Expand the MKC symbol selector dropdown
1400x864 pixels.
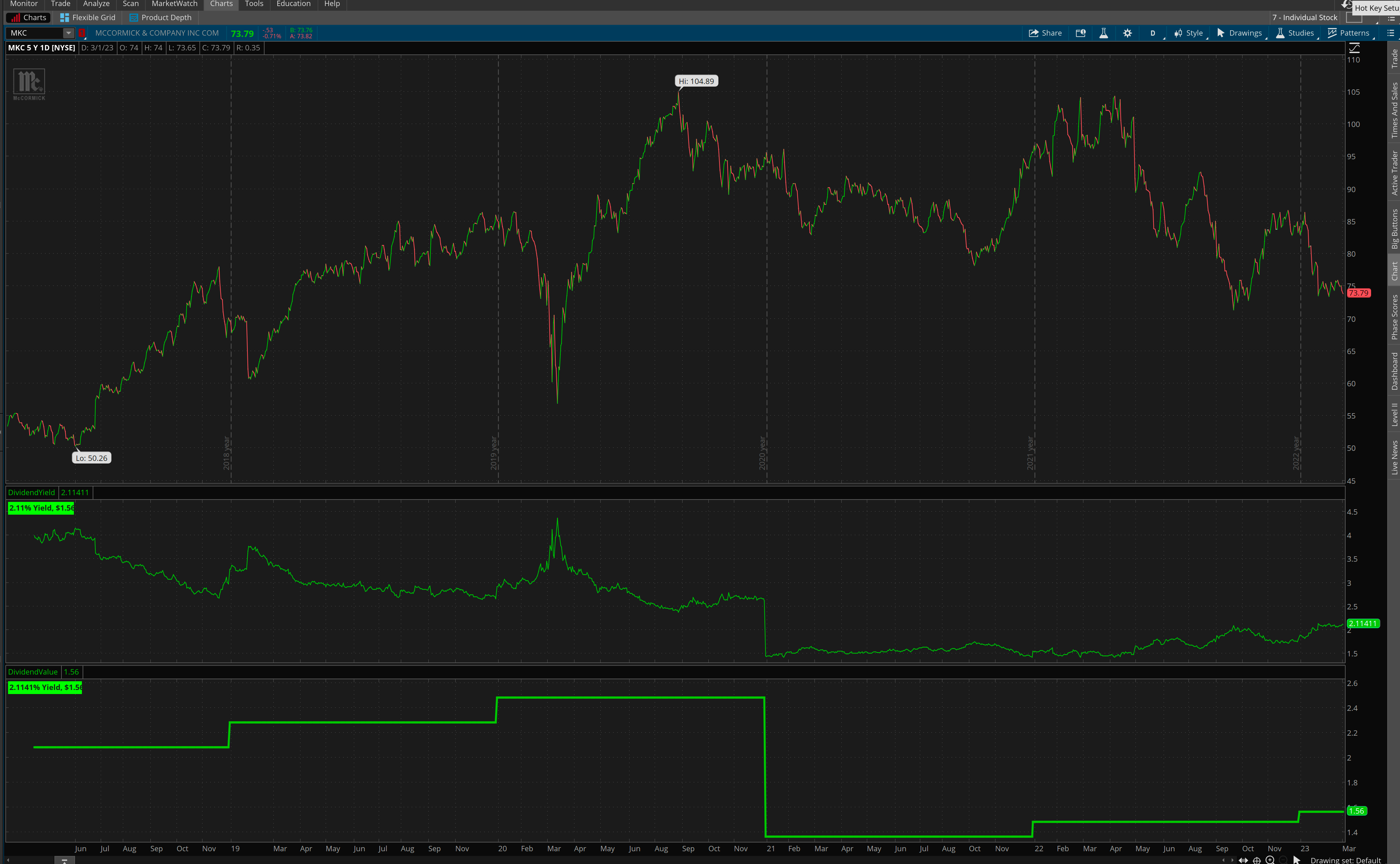(x=68, y=33)
